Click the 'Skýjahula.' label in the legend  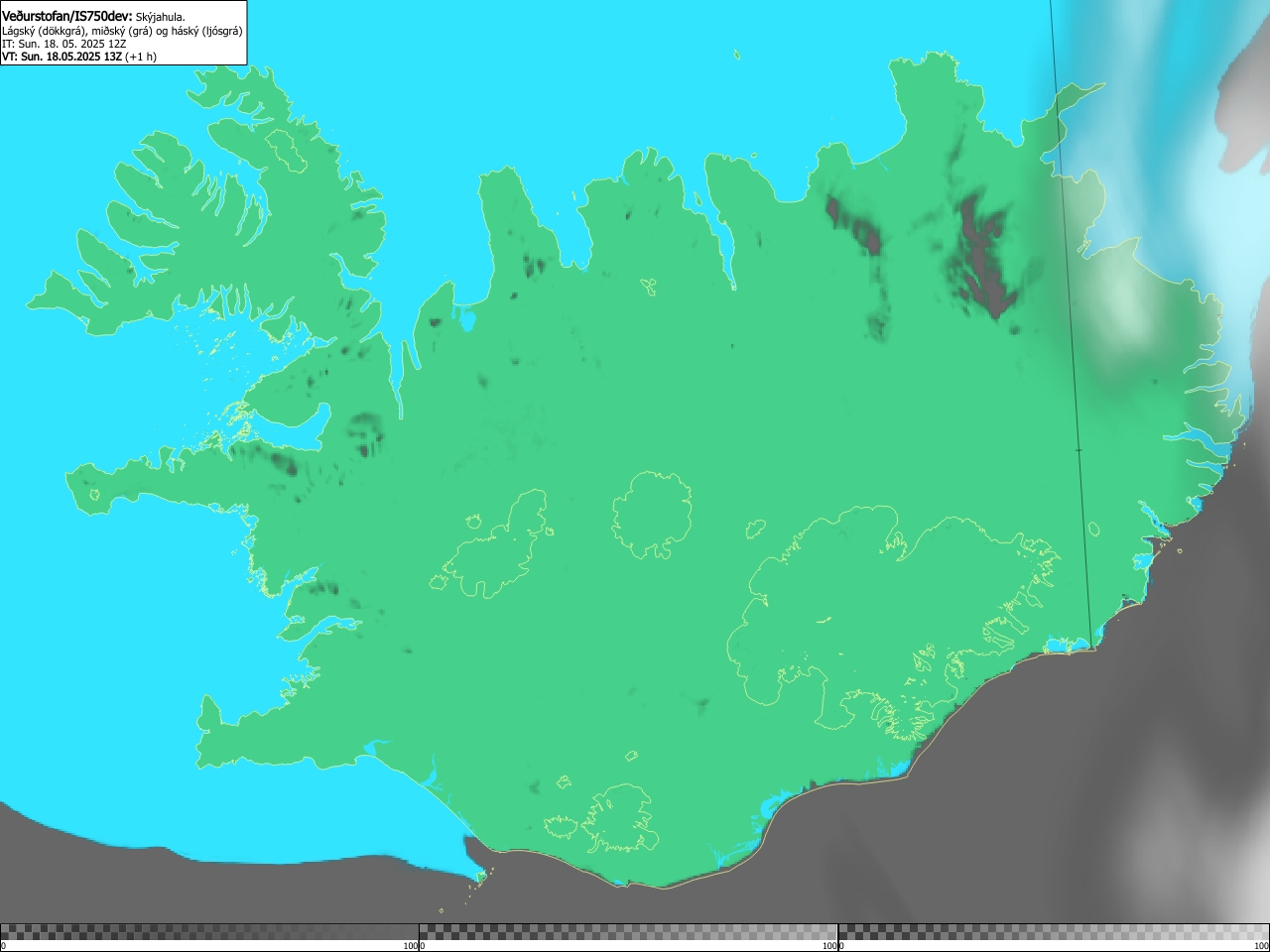161,17
